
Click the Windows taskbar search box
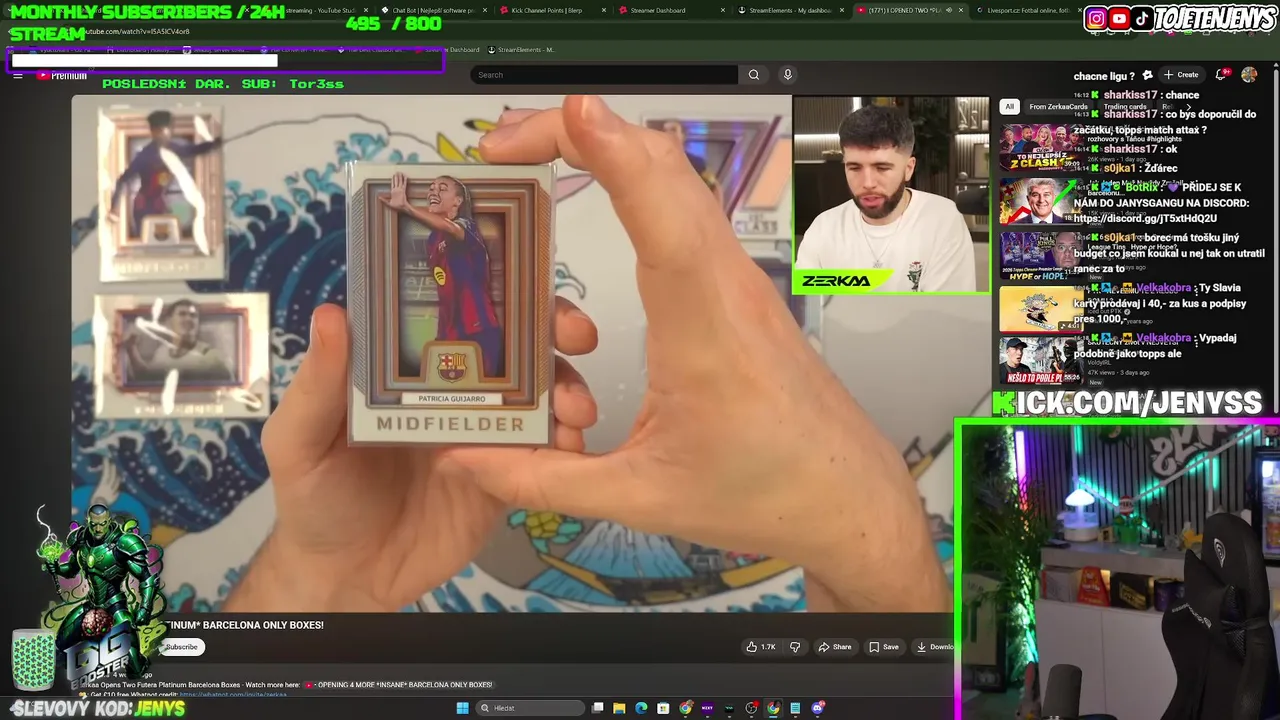click(x=530, y=708)
